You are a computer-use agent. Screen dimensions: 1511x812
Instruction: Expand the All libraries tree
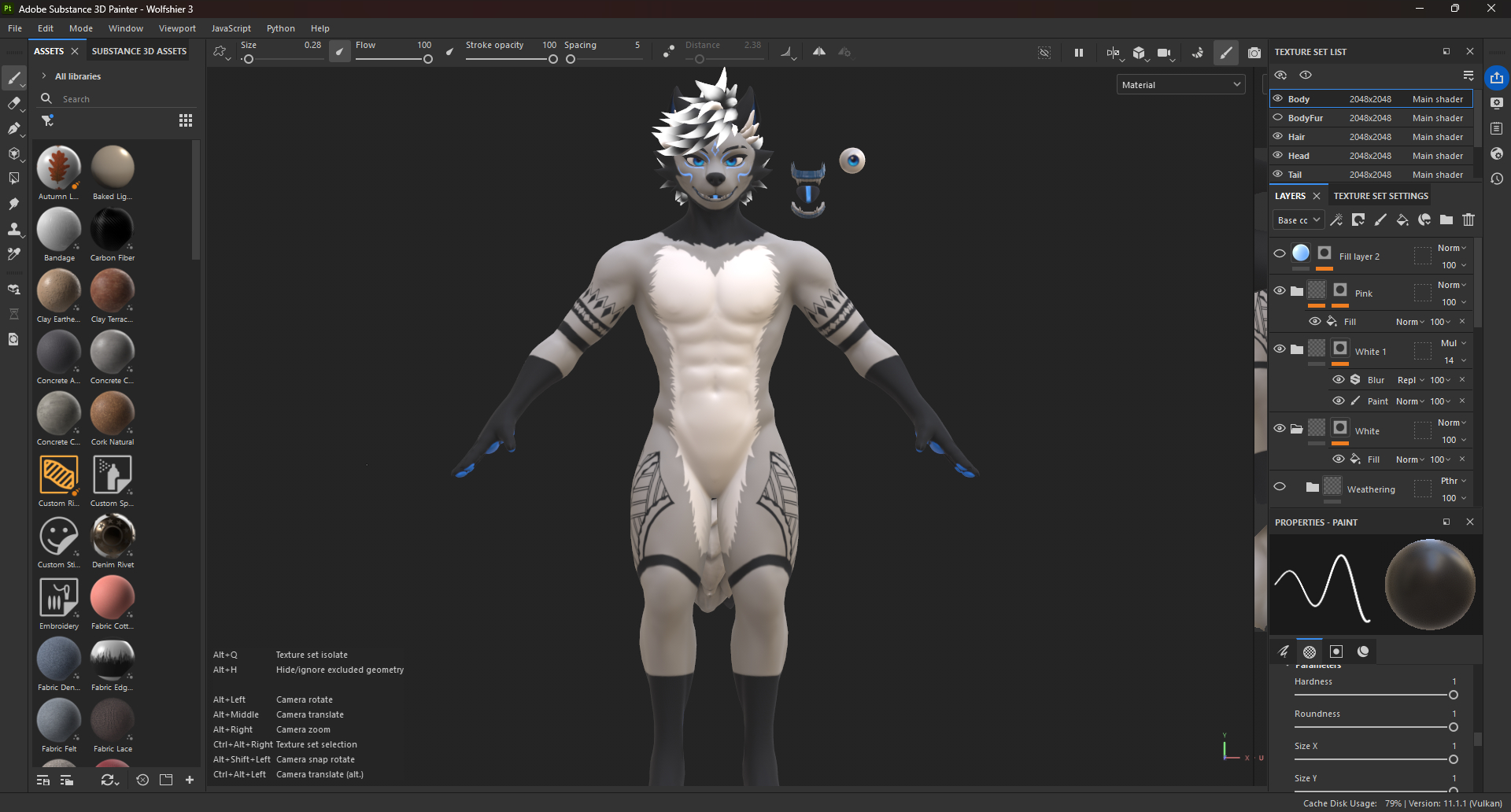[44, 76]
